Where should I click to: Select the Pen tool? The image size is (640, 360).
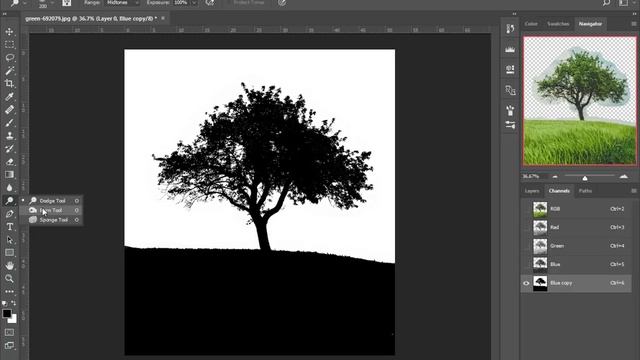click(9, 214)
